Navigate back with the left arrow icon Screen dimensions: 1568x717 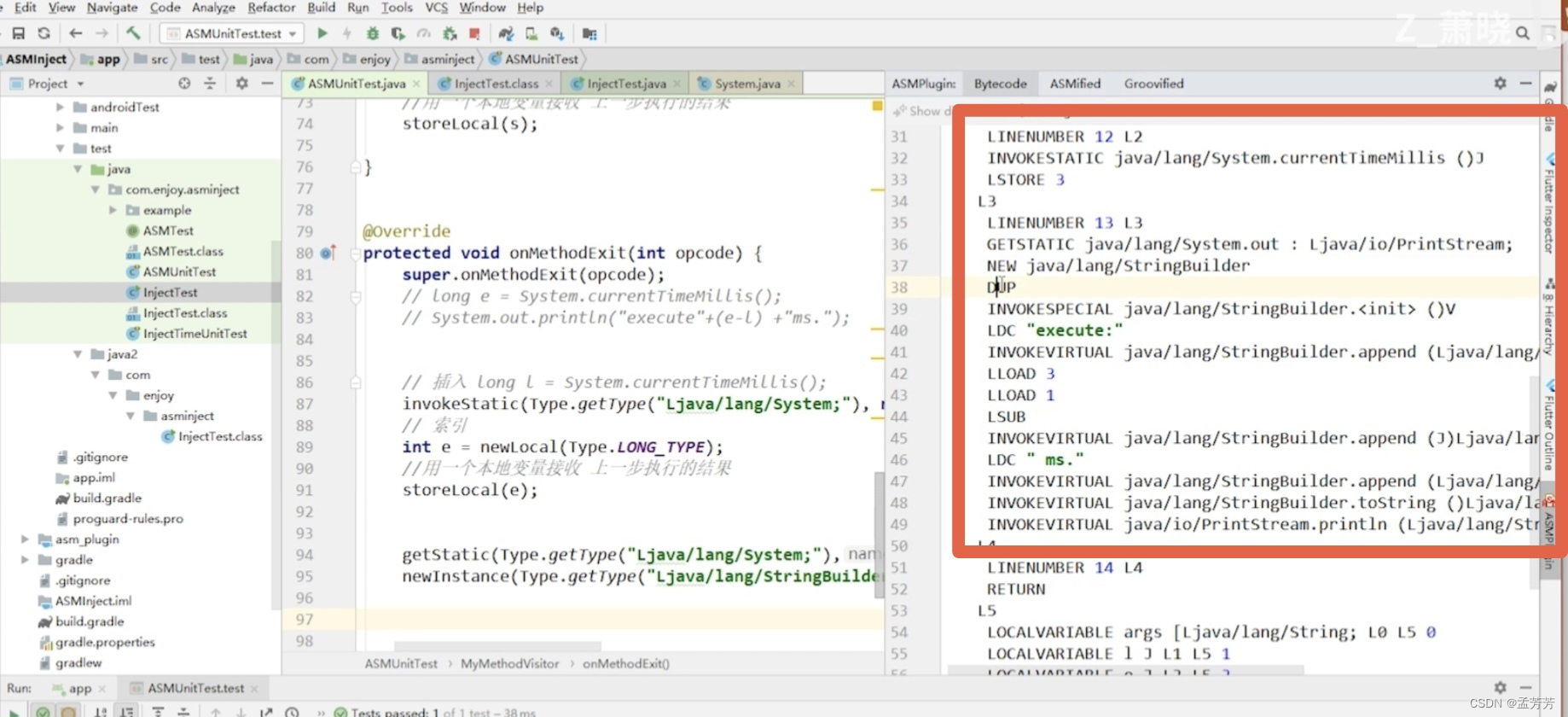(x=76, y=33)
